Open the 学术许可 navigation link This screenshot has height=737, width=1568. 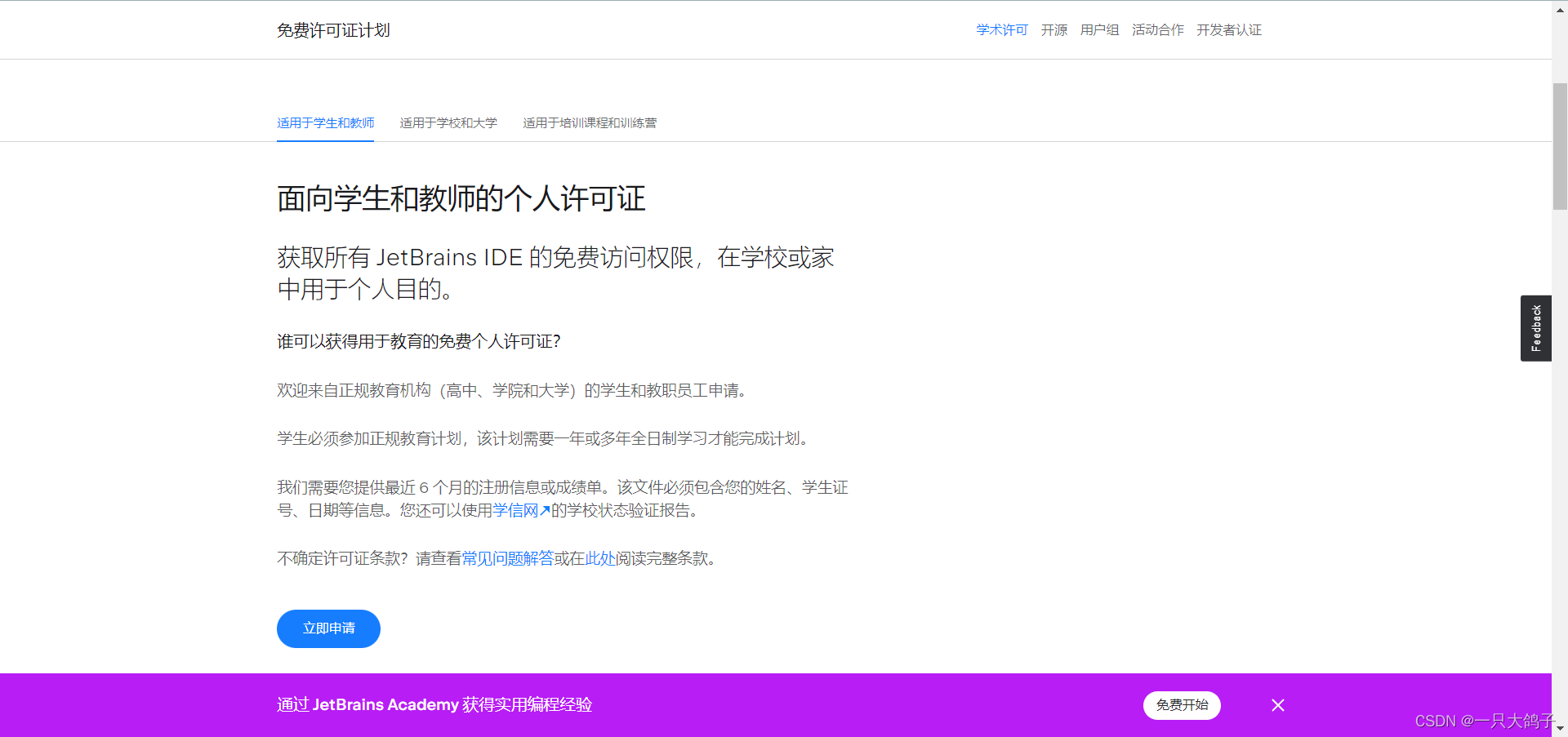1001,29
